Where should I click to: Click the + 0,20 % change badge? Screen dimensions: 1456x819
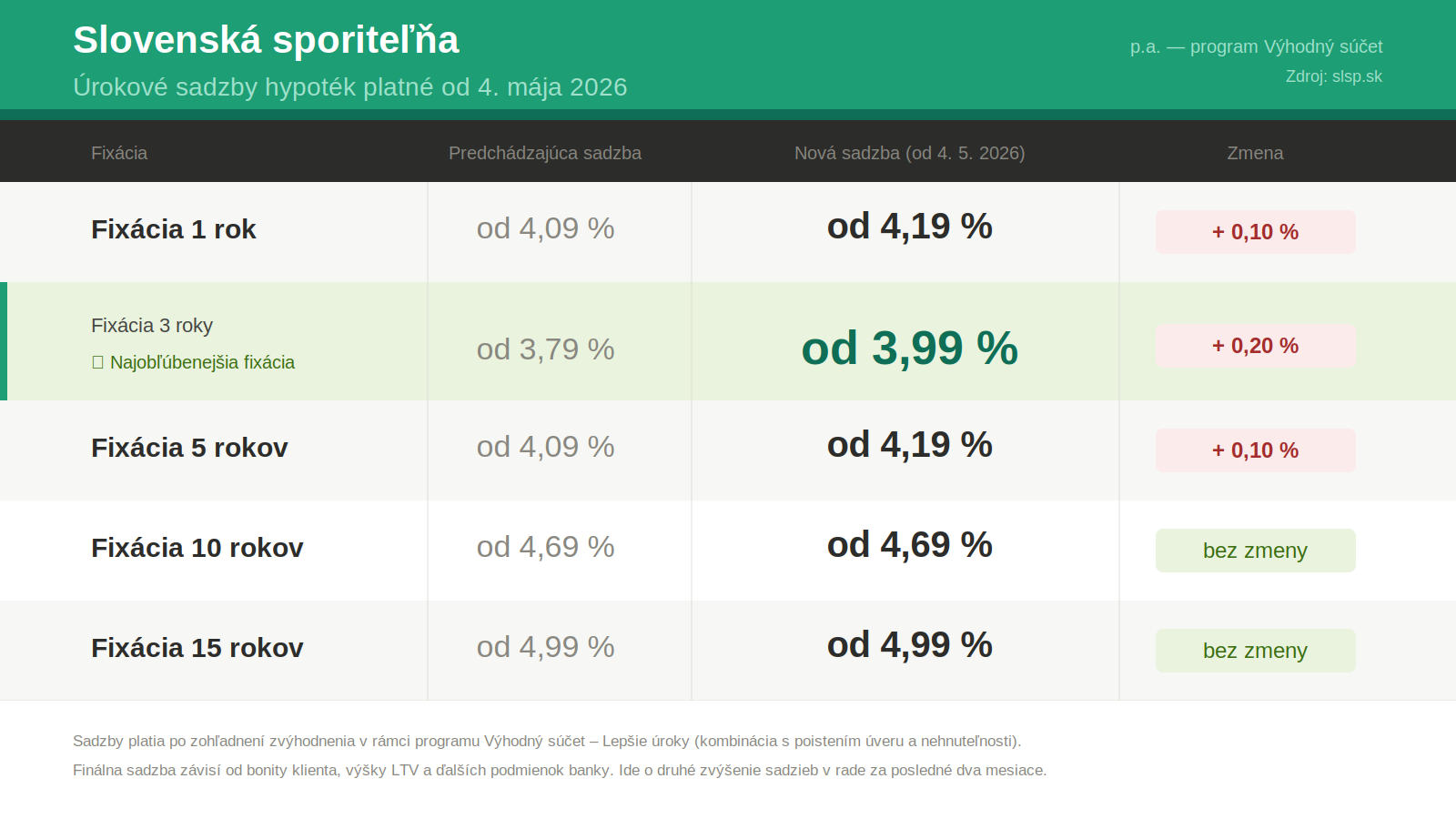[x=1255, y=346]
